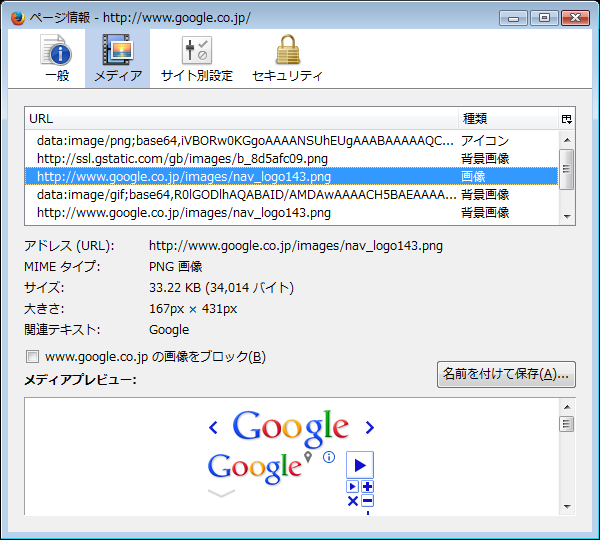Screen dimensions: 600x540
Task: Click the 名前を付けて保存 (Save As) button
Action: tap(506, 374)
